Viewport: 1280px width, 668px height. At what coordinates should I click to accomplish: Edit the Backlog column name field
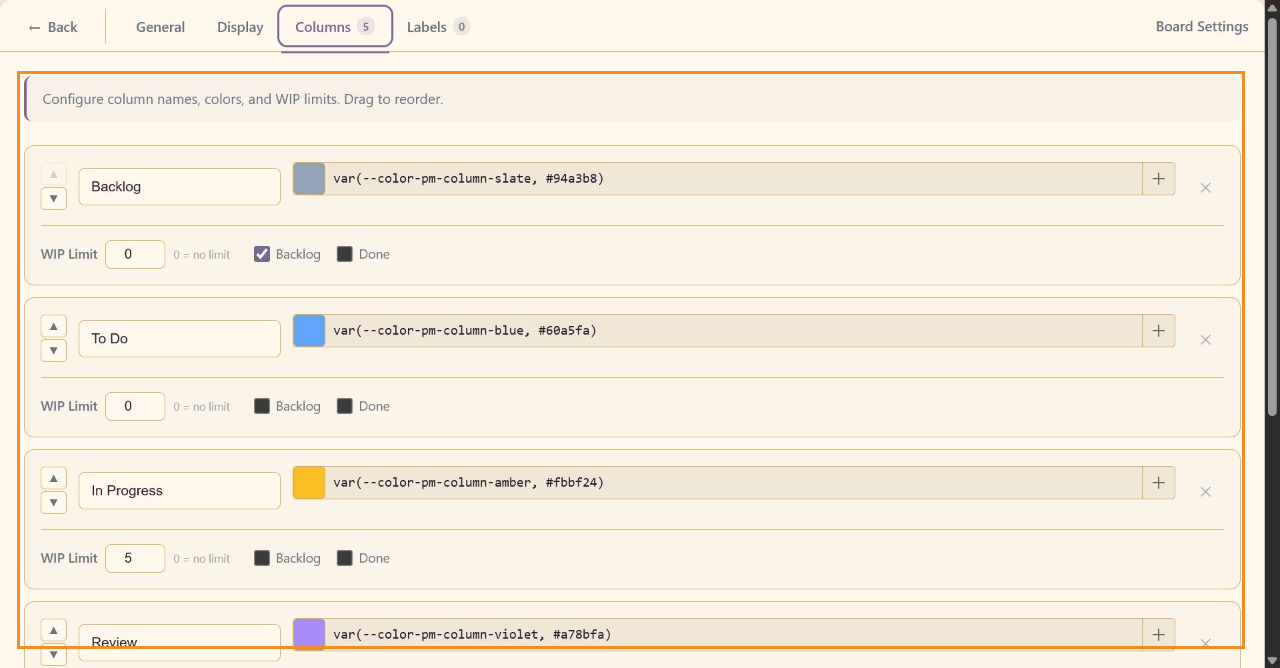(x=180, y=187)
